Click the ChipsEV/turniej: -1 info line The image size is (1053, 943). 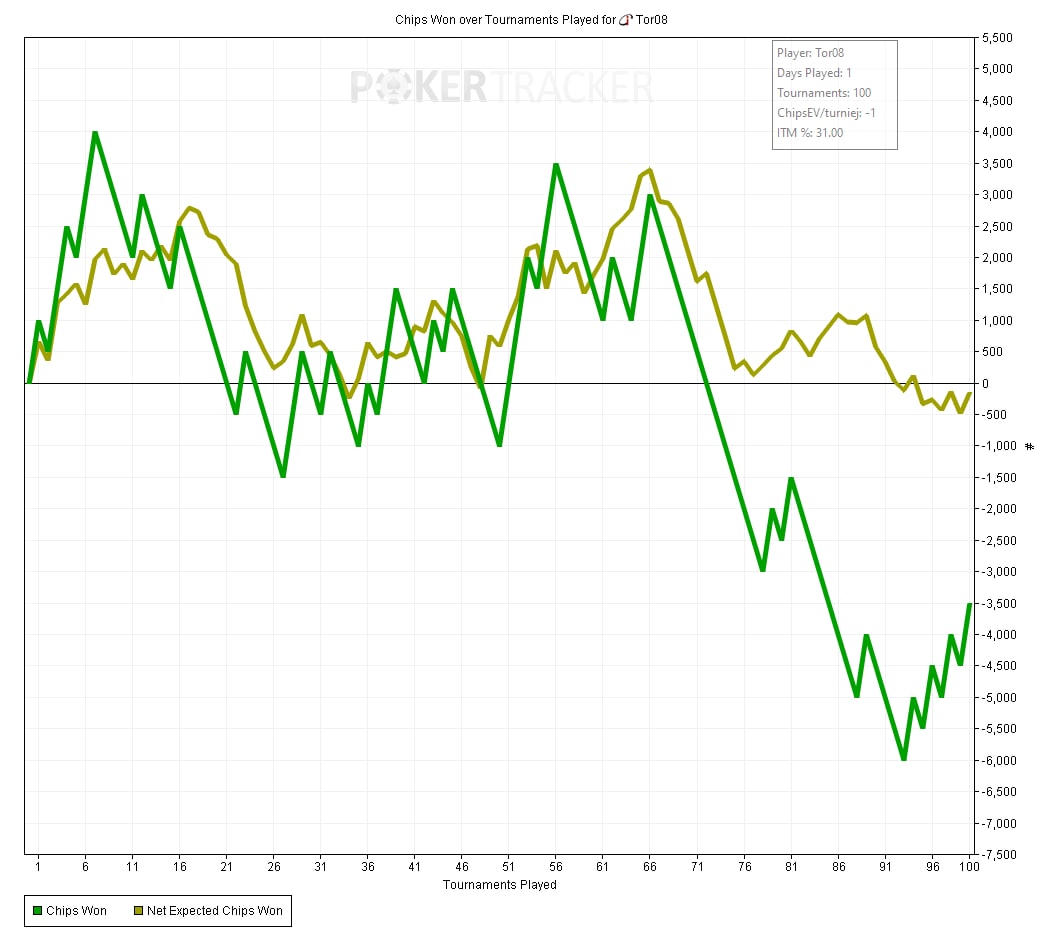tap(826, 113)
